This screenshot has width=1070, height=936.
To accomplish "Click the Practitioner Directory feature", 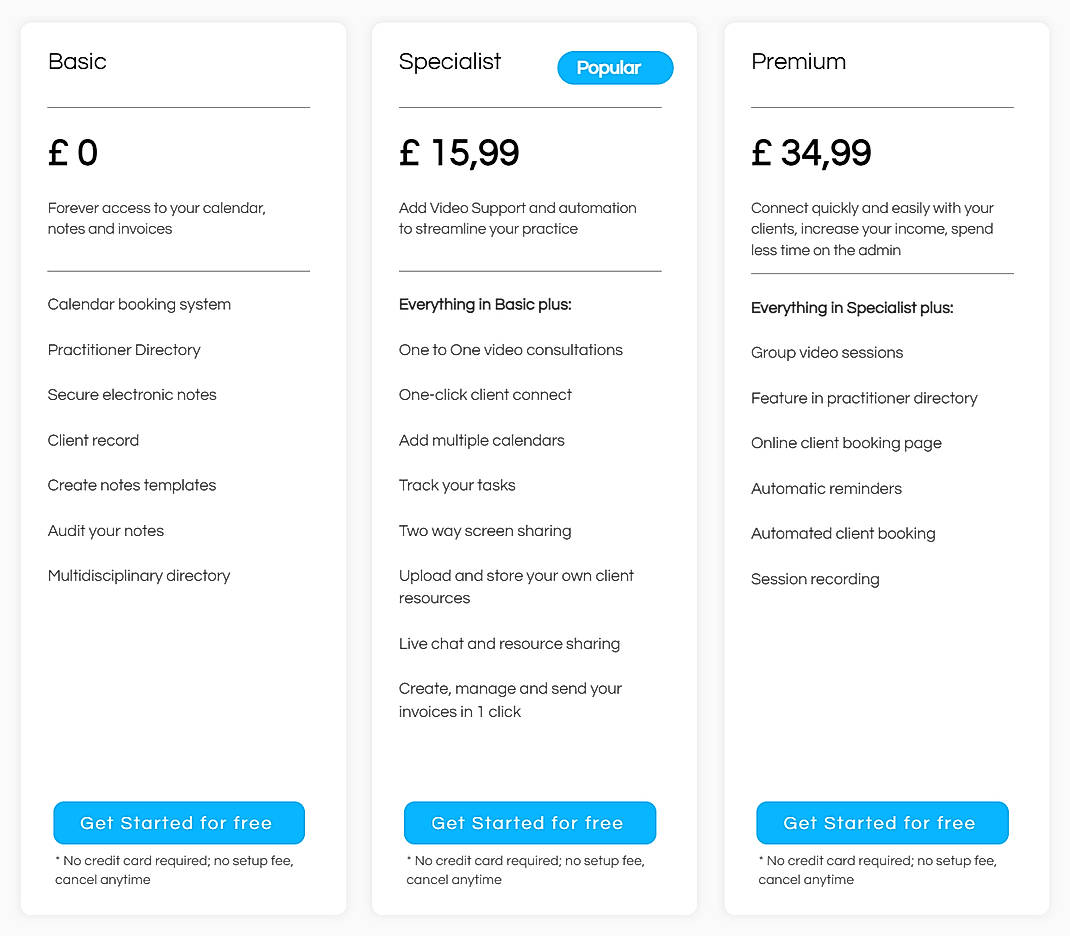I will pyautogui.click(x=124, y=350).
